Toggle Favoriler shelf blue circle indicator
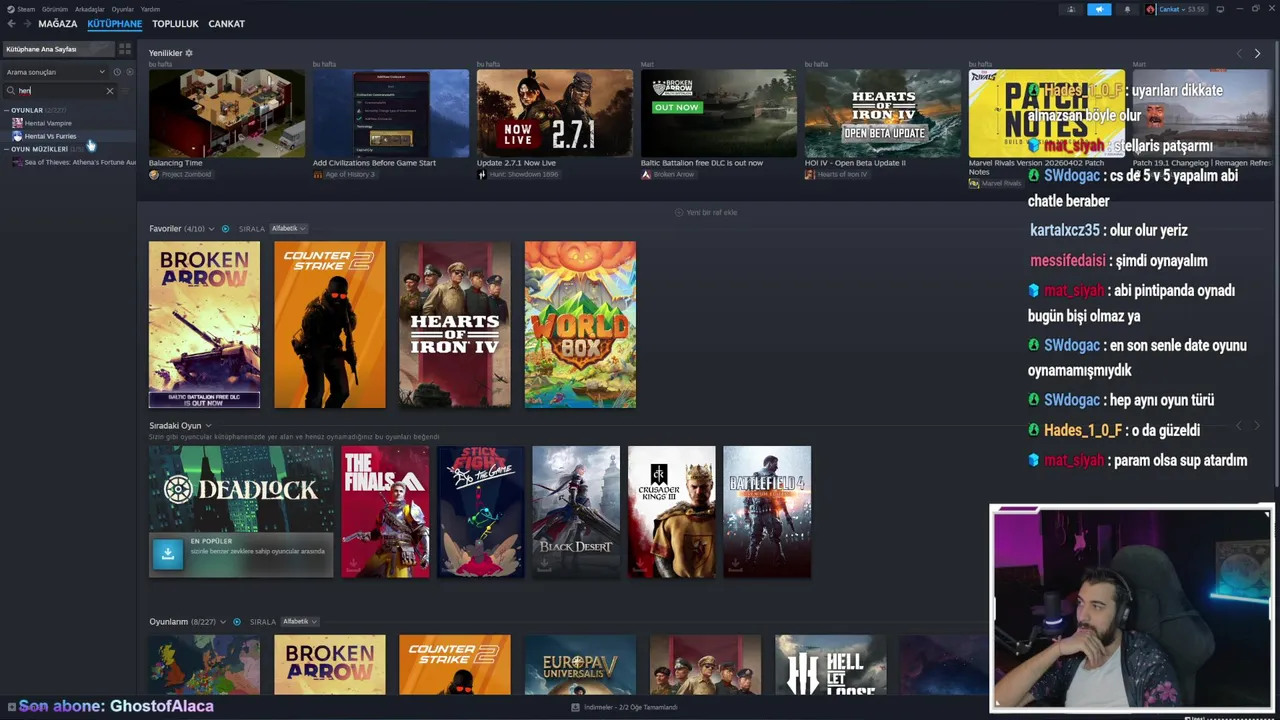Image resolution: width=1280 pixels, height=720 pixels. coord(225,229)
